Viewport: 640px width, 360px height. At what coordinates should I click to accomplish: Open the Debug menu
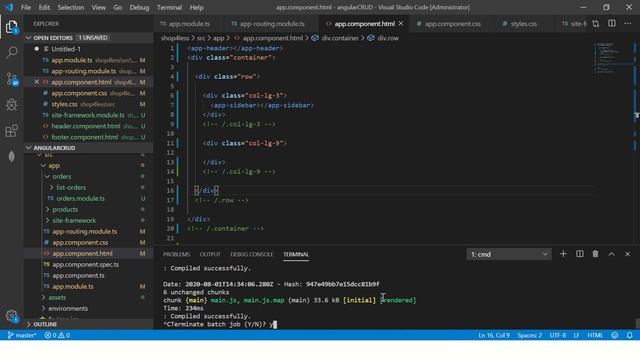click(x=139, y=7)
